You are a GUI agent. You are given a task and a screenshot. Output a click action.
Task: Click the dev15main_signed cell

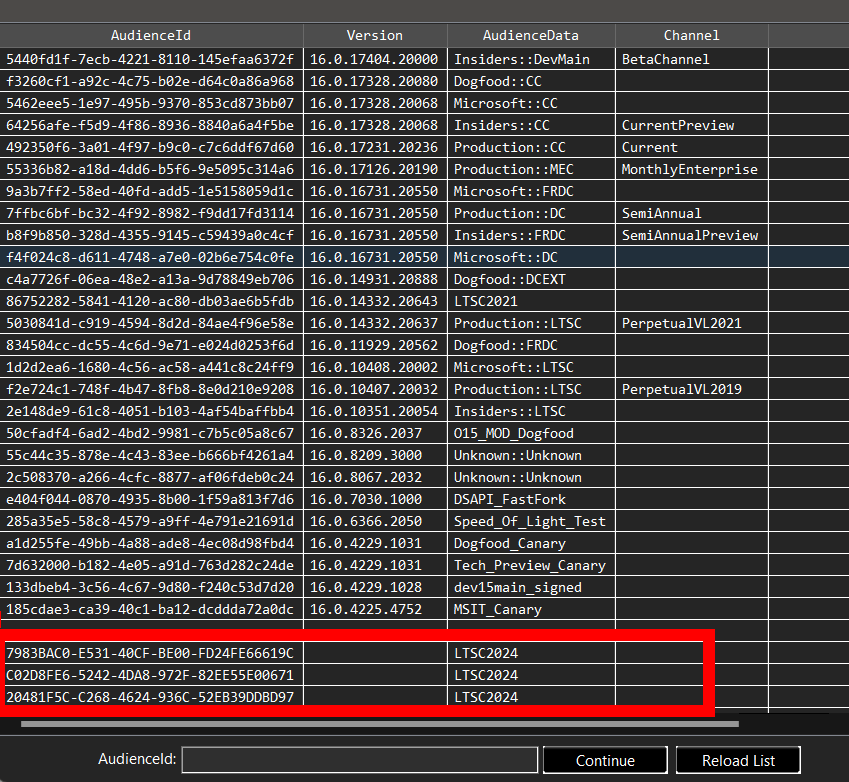tap(531, 587)
